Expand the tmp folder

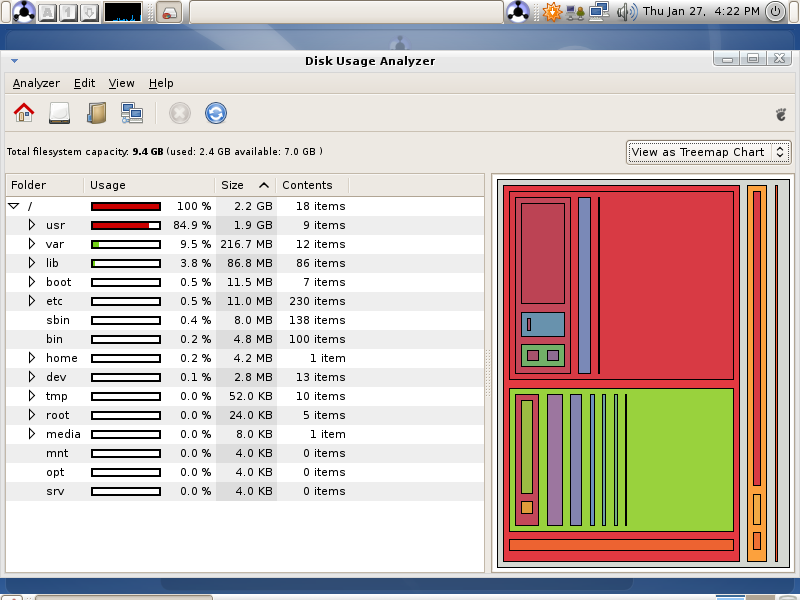(x=32, y=396)
